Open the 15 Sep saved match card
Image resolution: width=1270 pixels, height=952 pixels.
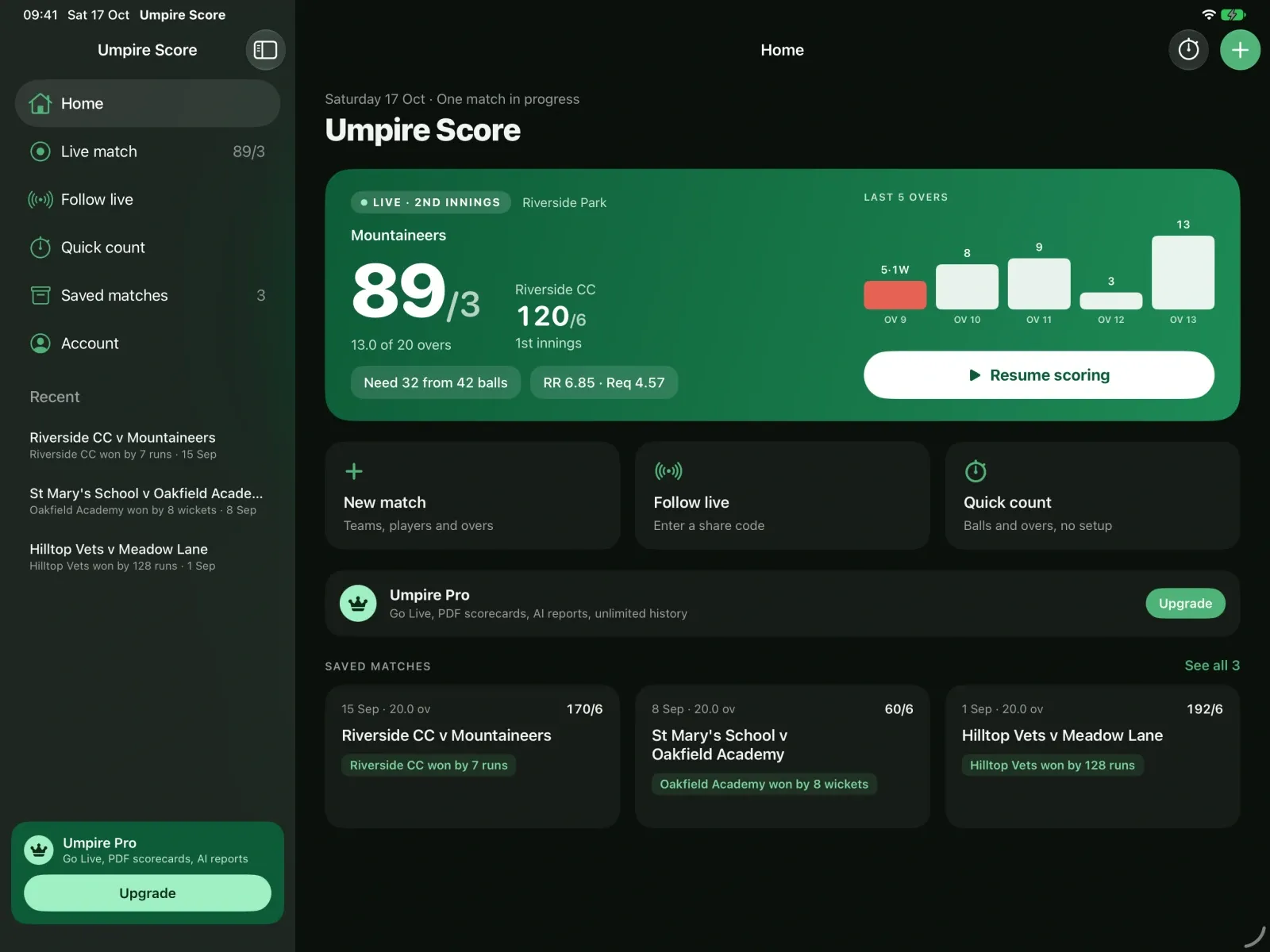coord(472,757)
